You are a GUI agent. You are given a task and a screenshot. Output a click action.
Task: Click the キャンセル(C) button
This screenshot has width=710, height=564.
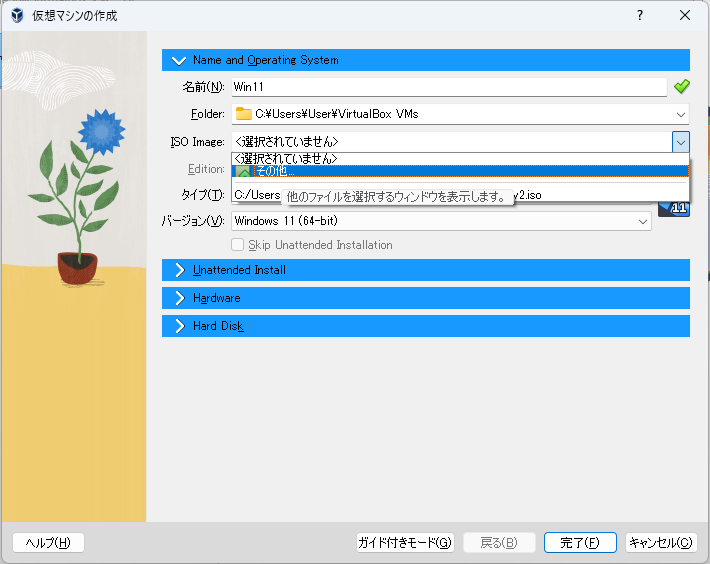tap(661, 543)
